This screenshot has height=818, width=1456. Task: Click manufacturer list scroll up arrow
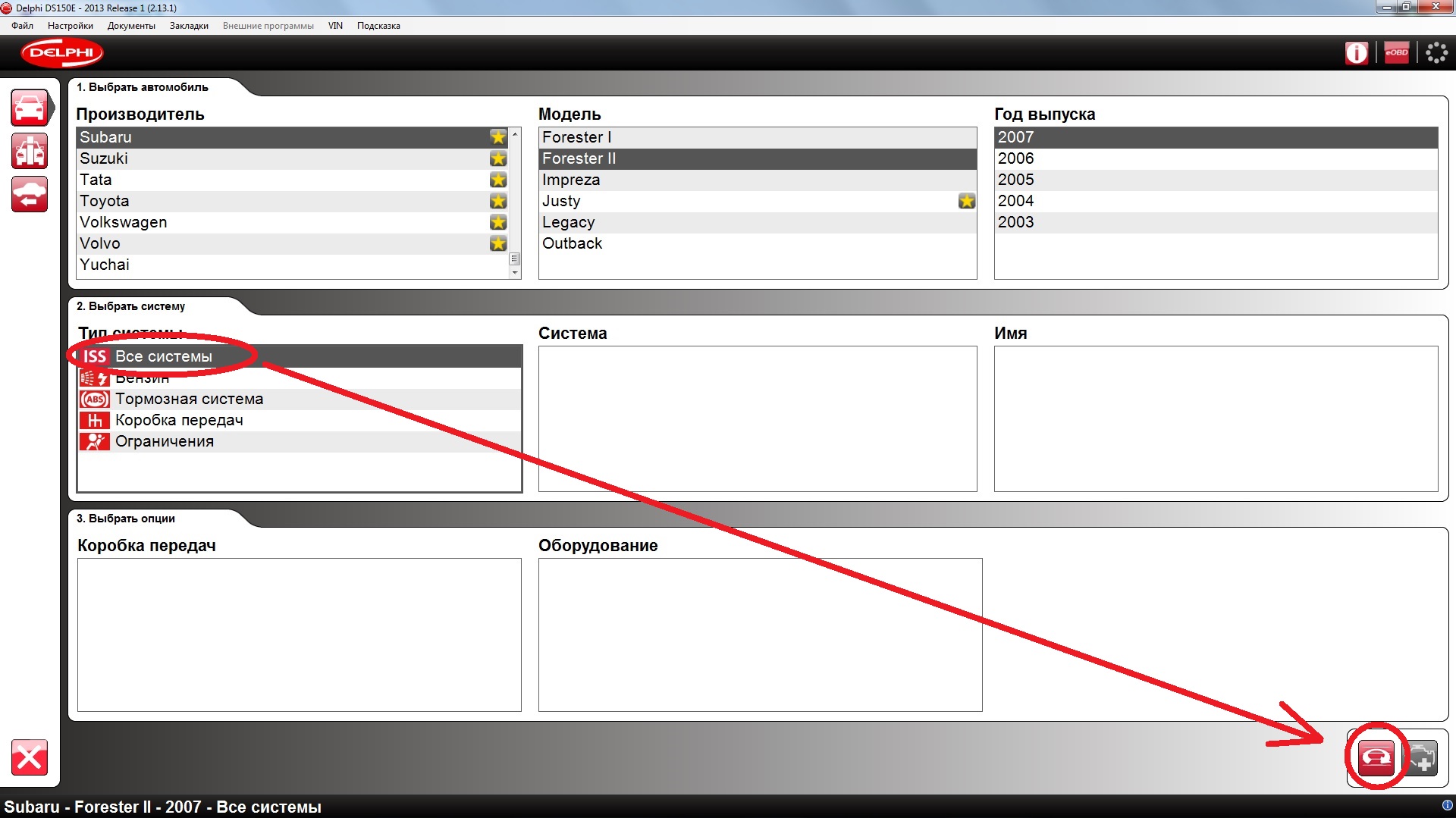pyautogui.click(x=515, y=133)
